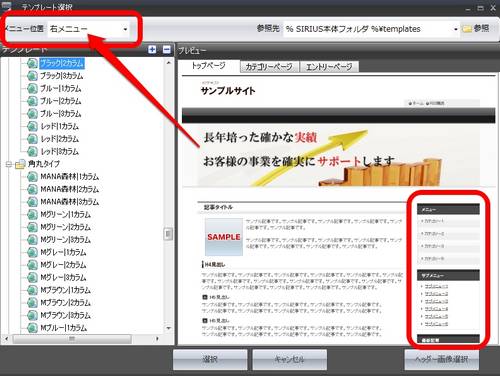Click the サブメニュー sidebar header in preview
The width and height of the screenshot is (500, 376).
coord(448,276)
